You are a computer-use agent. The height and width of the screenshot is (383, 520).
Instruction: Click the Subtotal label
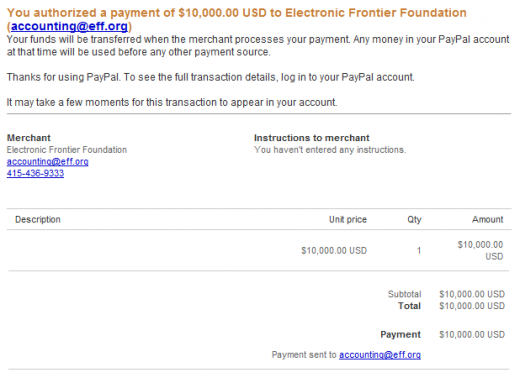click(404, 294)
